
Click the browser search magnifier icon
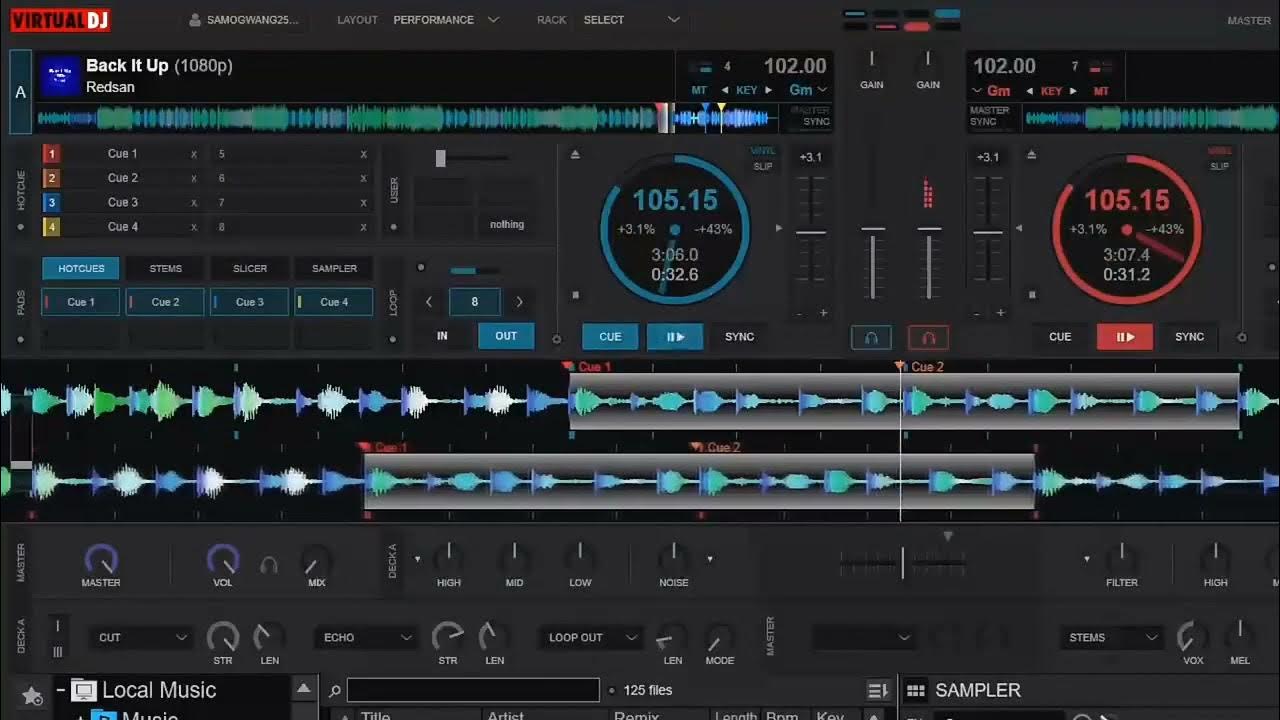pyautogui.click(x=335, y=690)
